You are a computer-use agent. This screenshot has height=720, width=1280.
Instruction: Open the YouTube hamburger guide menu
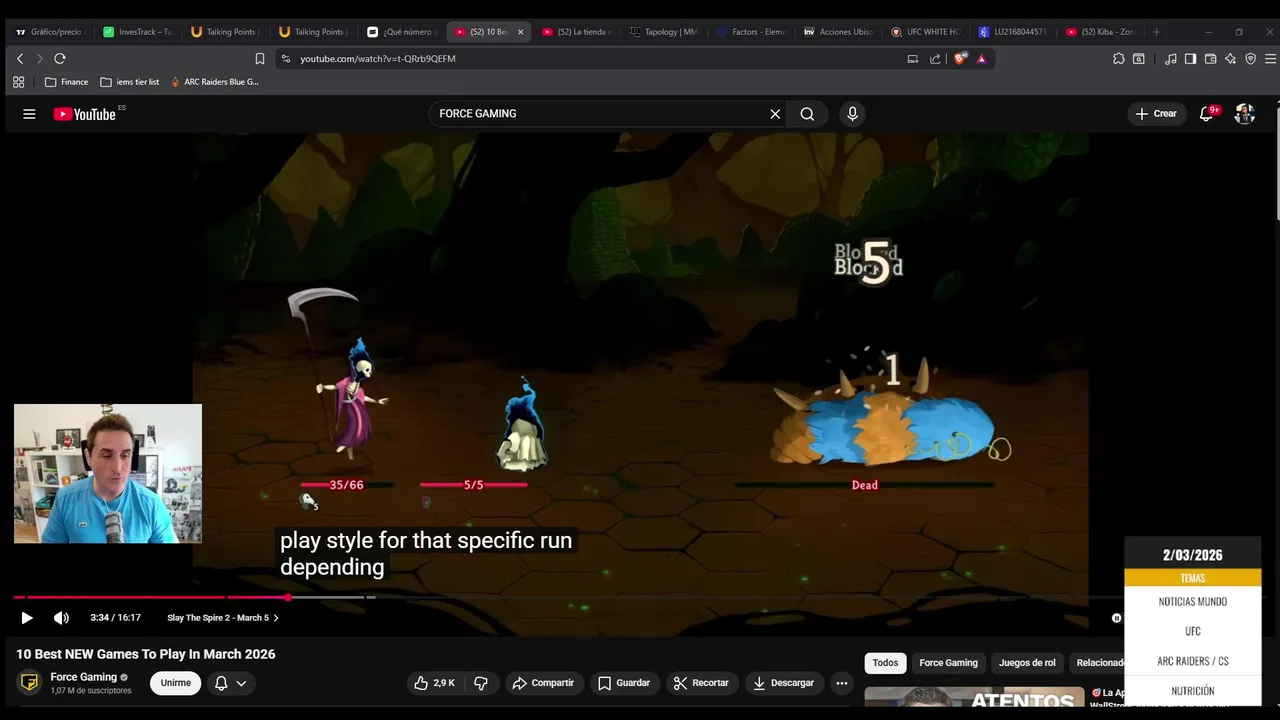tap(29, 114)
